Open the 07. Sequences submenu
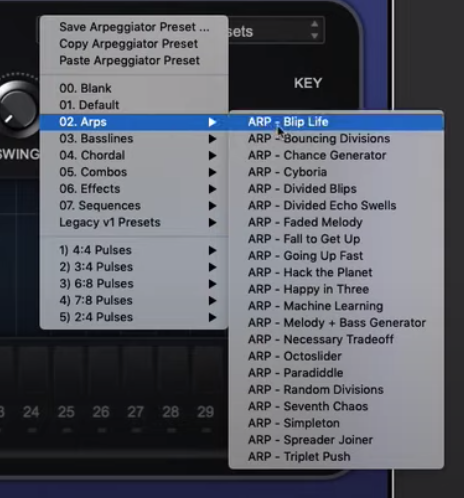The height and width of the screenshot is (498, 464). 134,206
